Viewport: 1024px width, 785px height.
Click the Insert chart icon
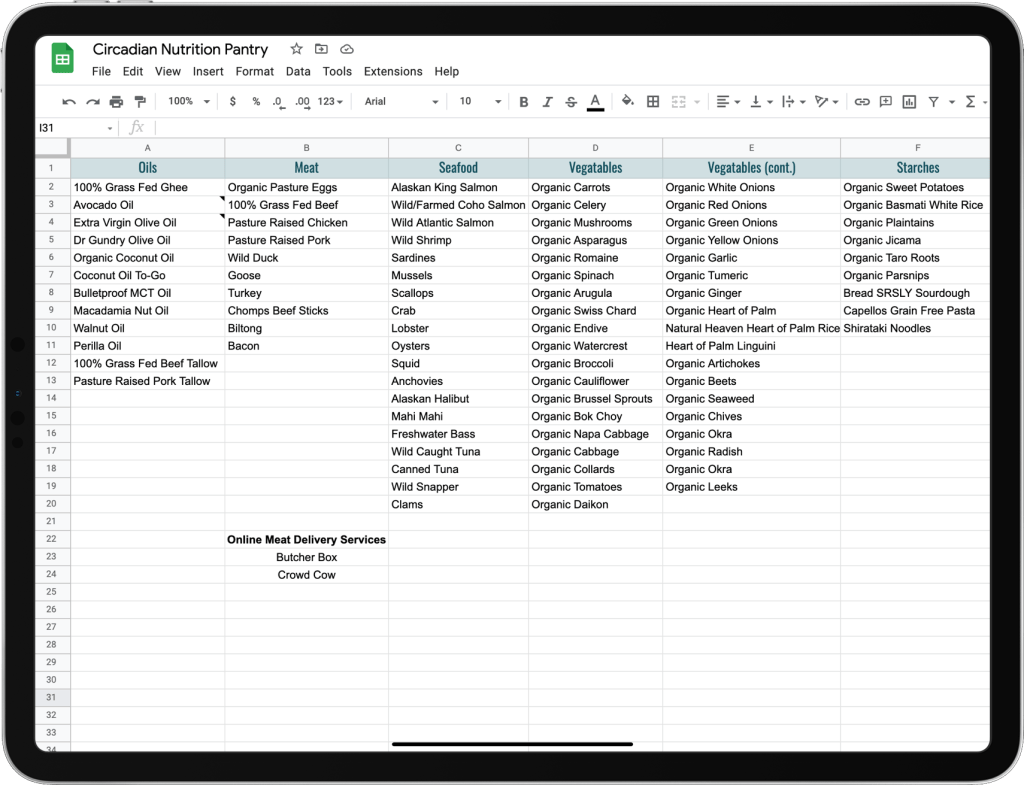click(x=909, y=102)
